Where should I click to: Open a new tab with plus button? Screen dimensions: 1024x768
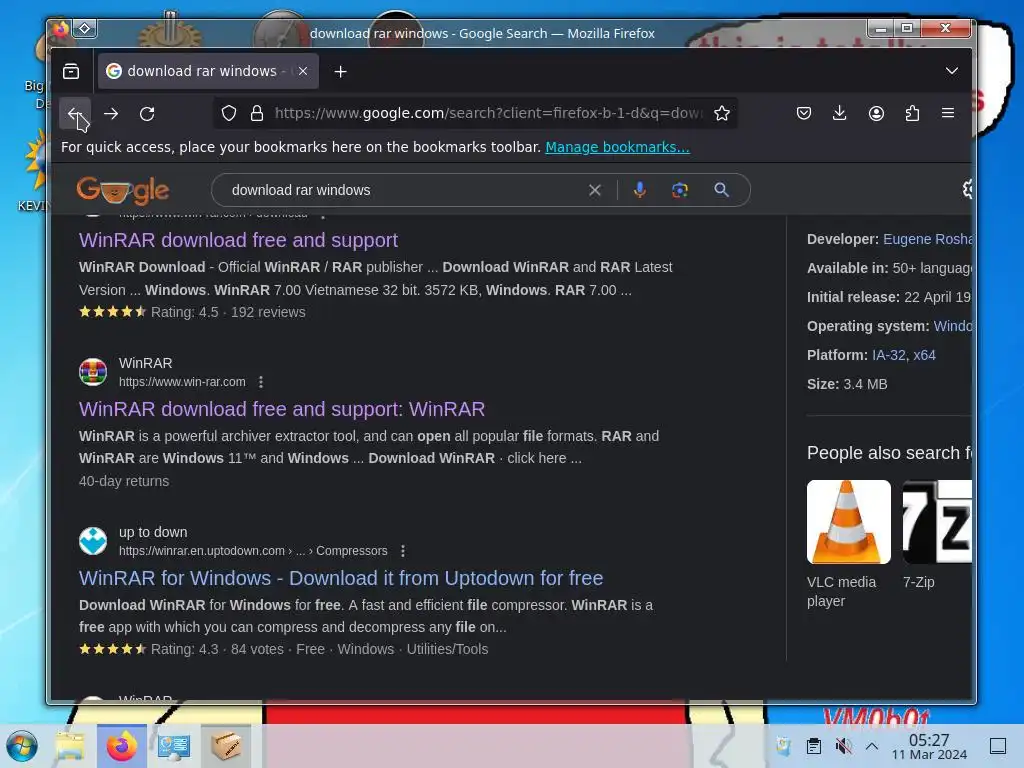pos(340,71)
